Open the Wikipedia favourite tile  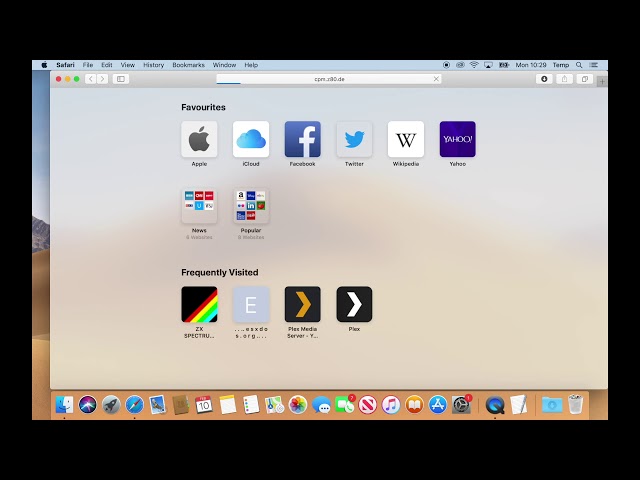(406, 139)
